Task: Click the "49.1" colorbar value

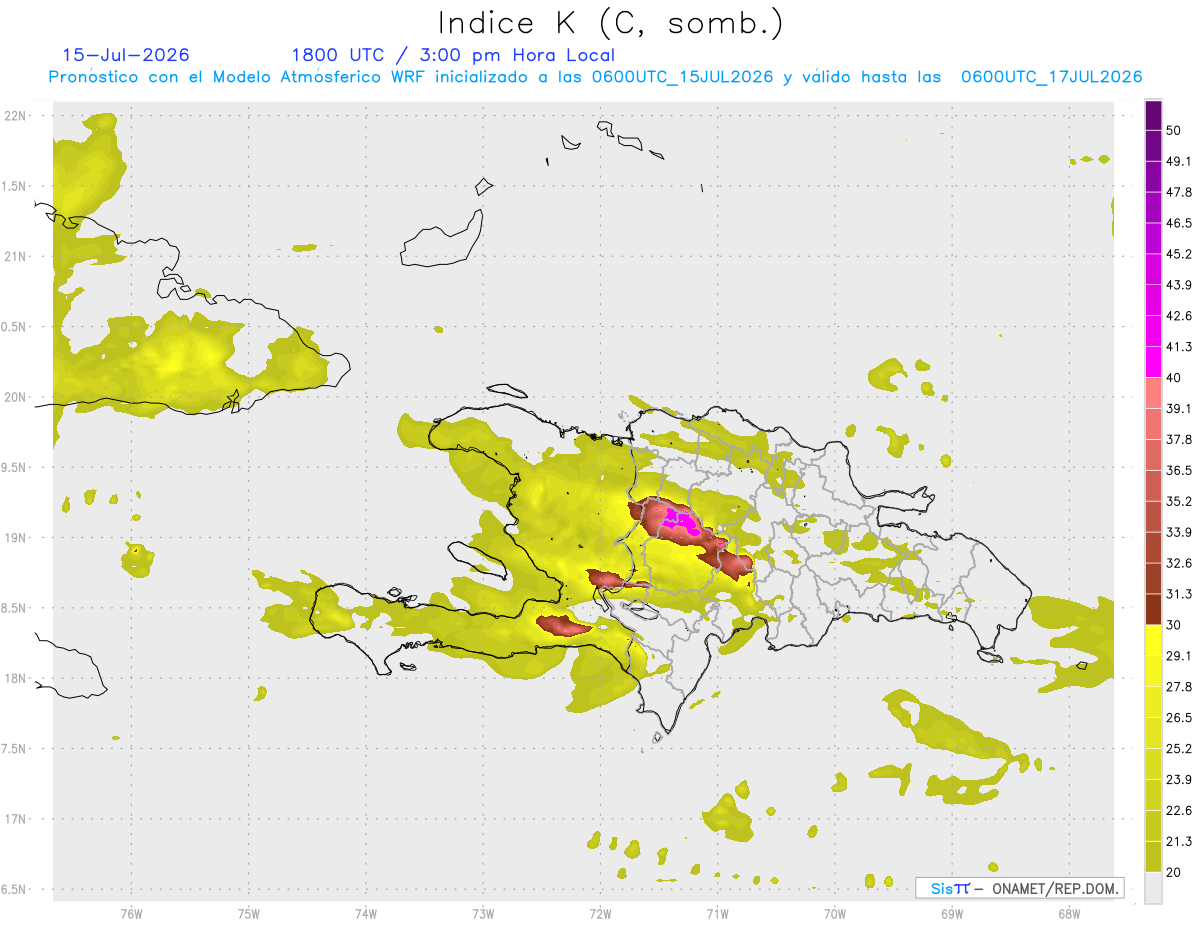Action: (1179, 161)
